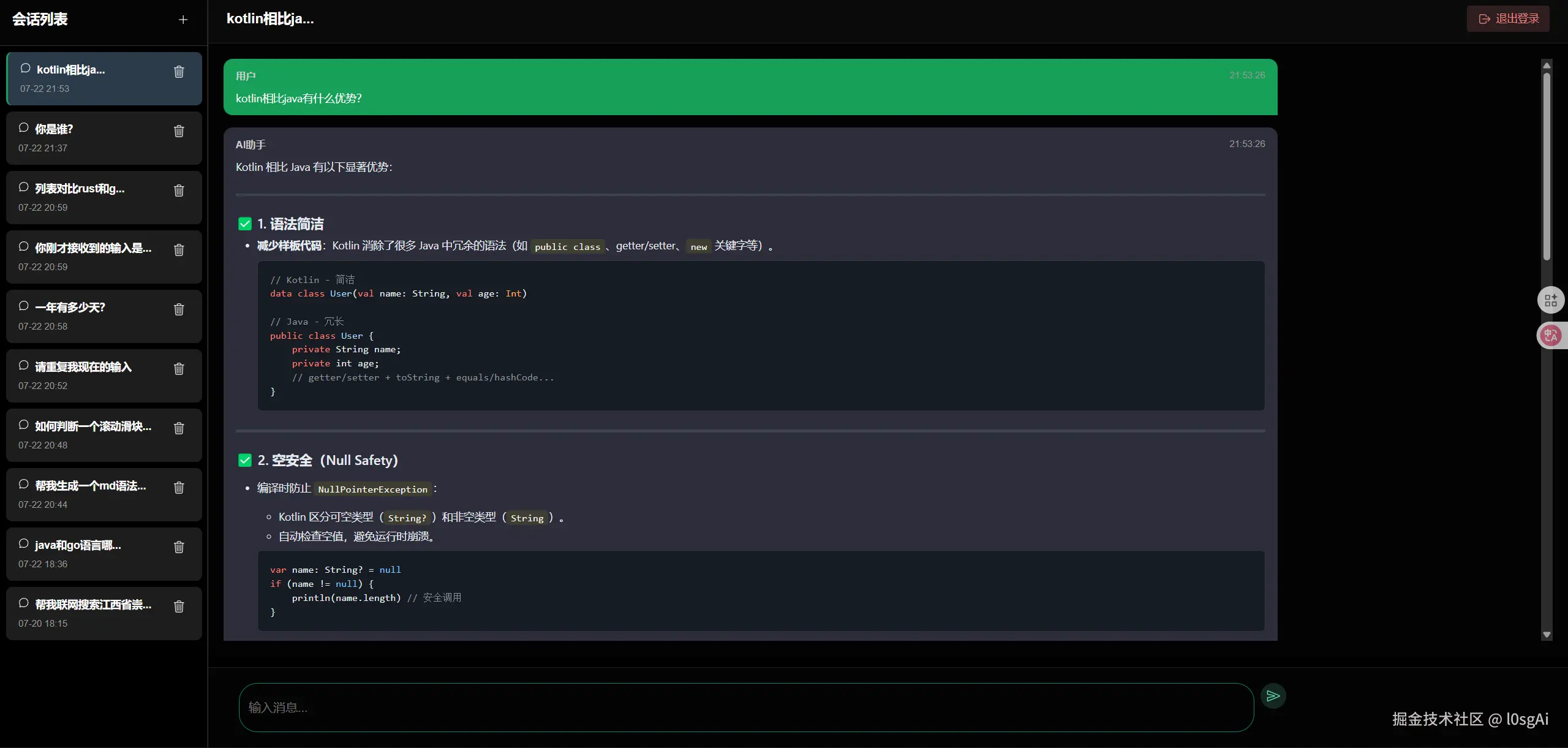Click the plus icon to create new conversation
The image size is (1568, 748).
(183, 20)
